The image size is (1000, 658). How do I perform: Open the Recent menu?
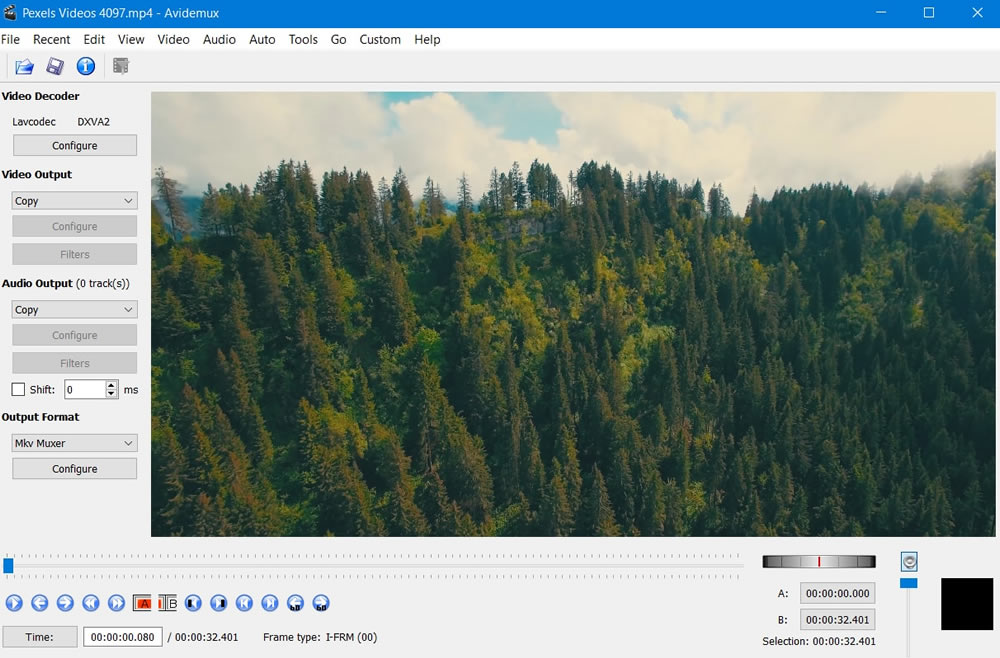pyautogui.click(x=52, y=40)
